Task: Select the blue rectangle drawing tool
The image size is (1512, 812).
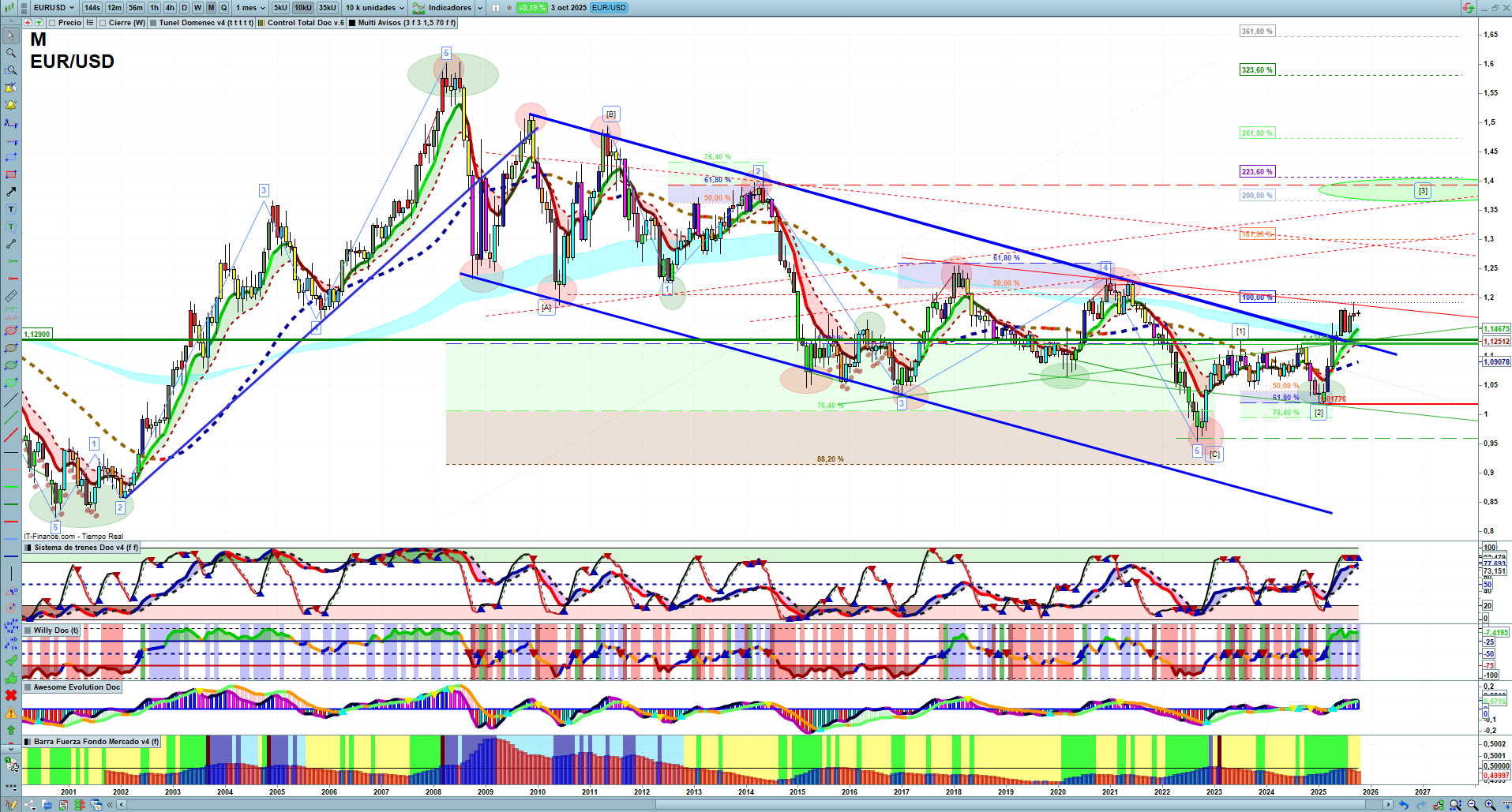Action: pos(11,157)
